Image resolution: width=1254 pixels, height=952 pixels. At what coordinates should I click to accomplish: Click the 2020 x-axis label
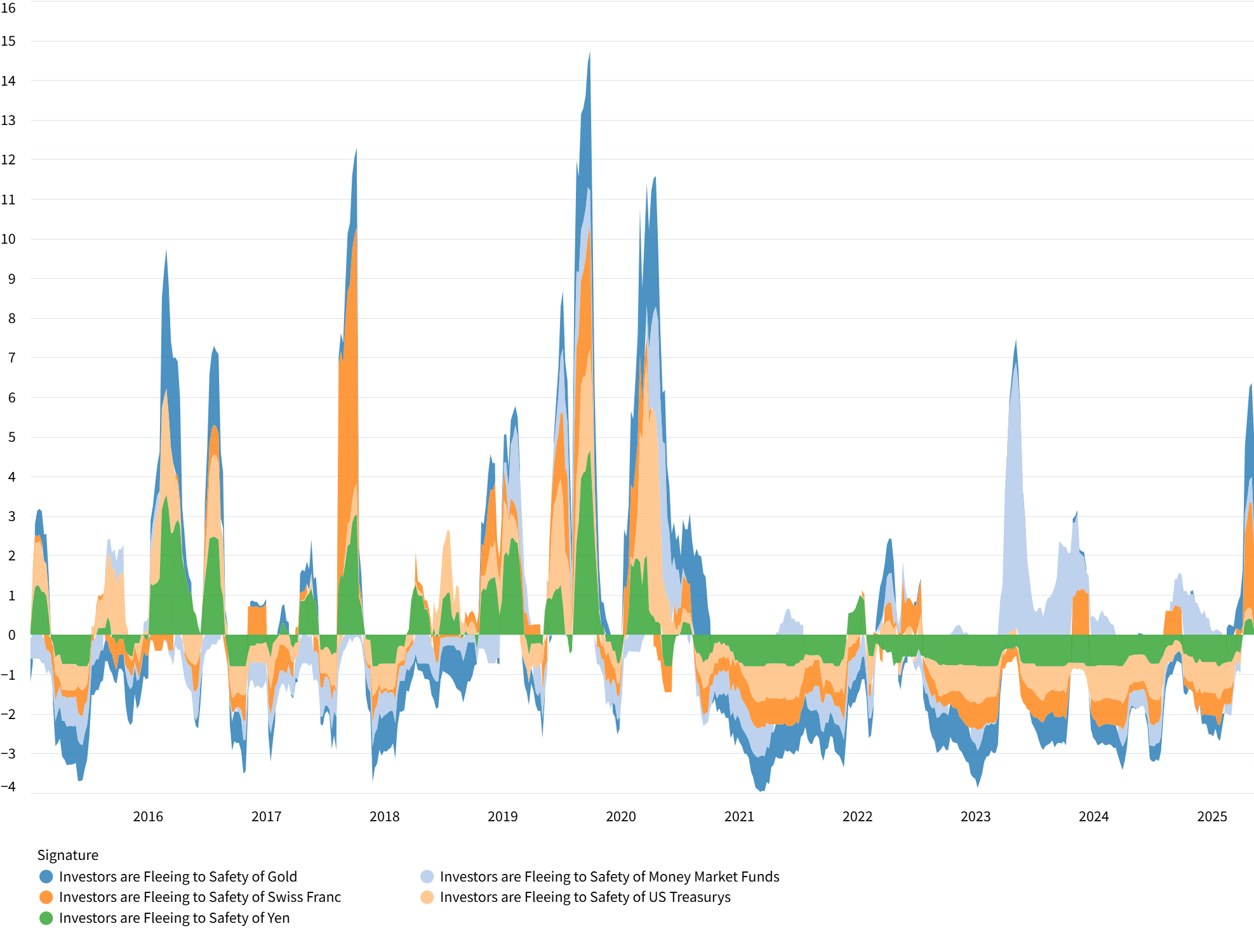(620, 816)
